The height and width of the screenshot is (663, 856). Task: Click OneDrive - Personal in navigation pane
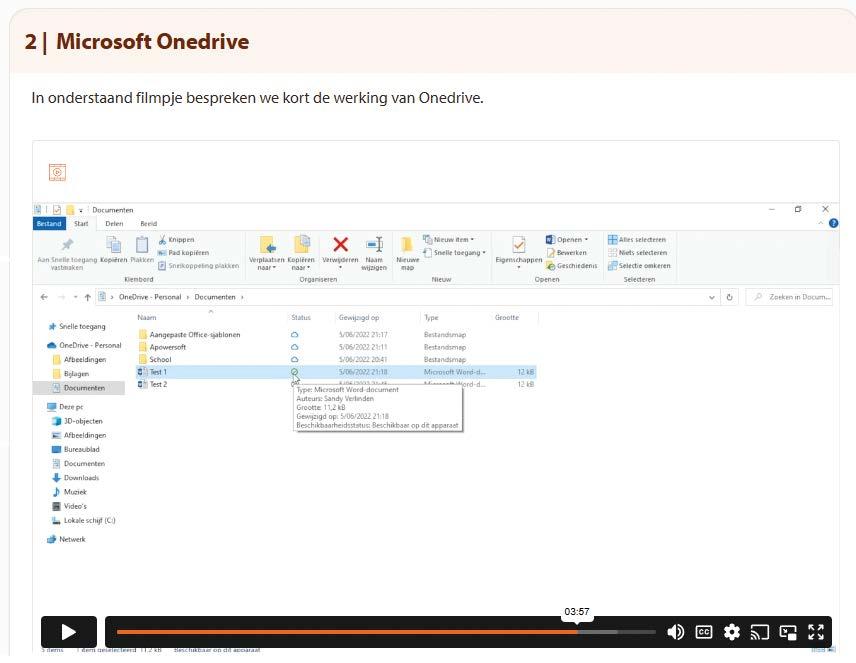85,346
